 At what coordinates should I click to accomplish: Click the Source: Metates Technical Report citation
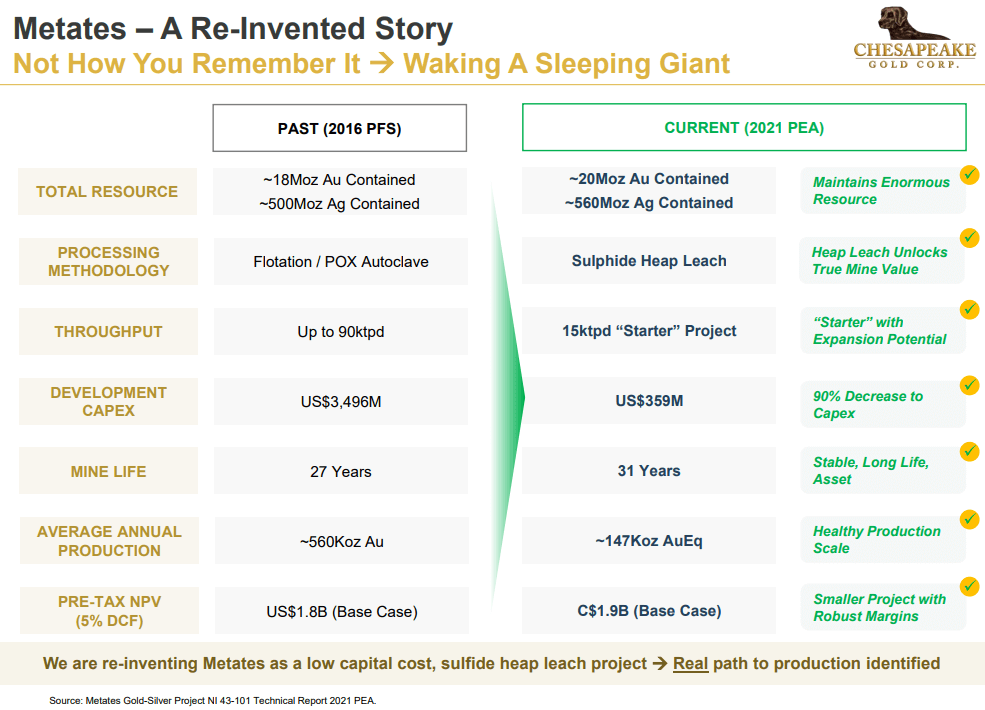[x=212, y=701]
